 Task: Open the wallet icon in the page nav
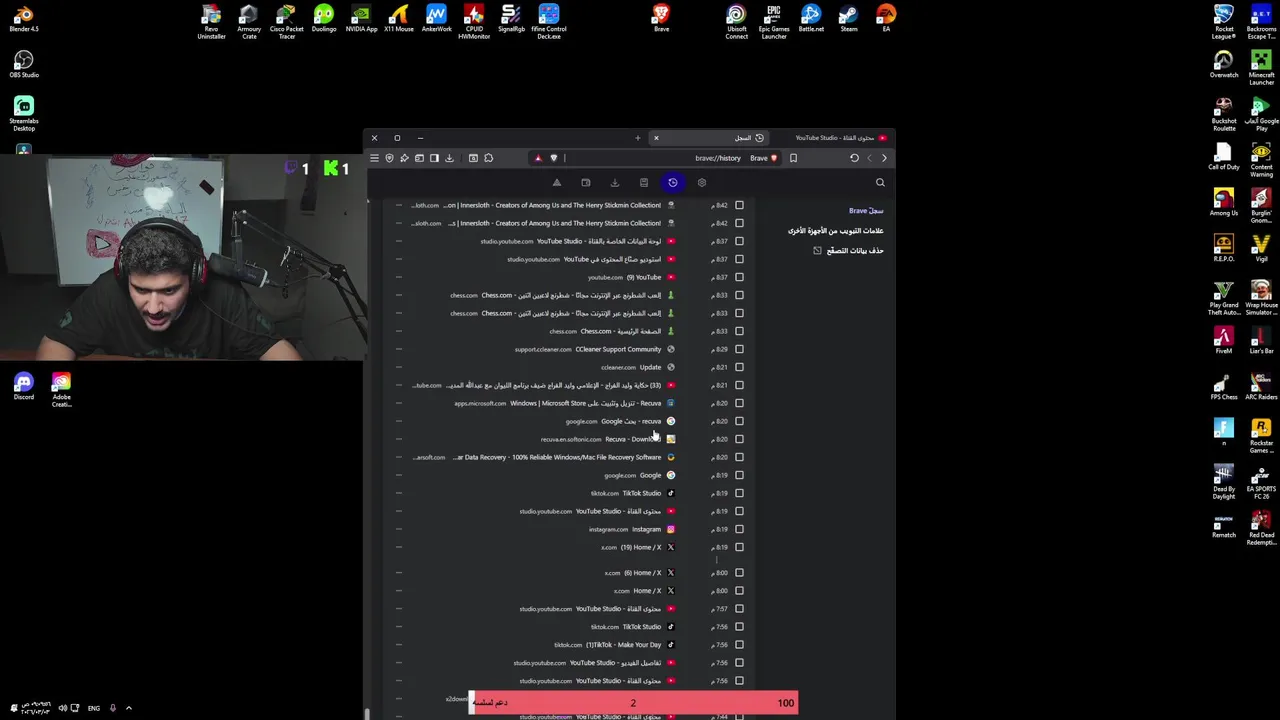585,183
